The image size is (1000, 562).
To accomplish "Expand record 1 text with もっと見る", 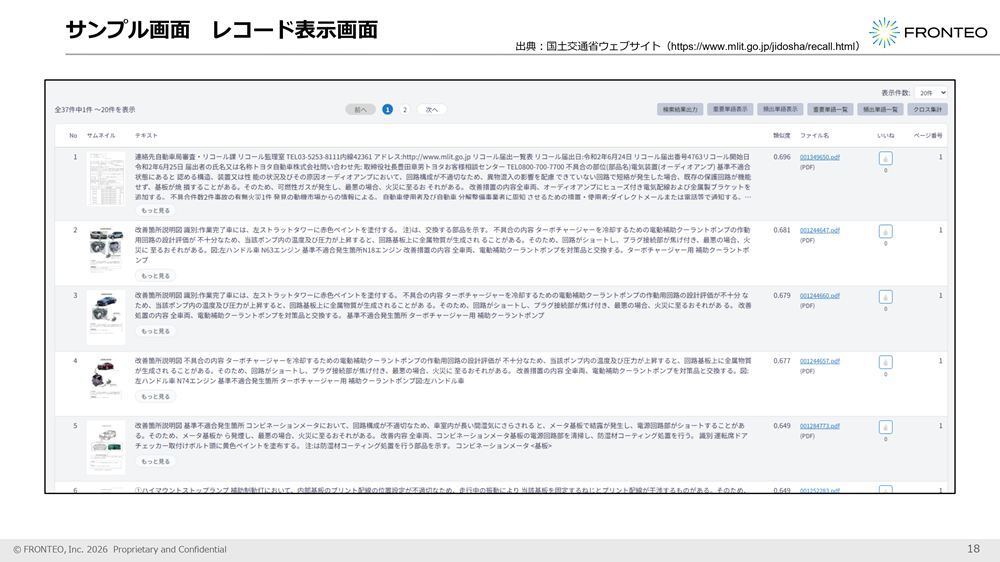I will (156, 211).
